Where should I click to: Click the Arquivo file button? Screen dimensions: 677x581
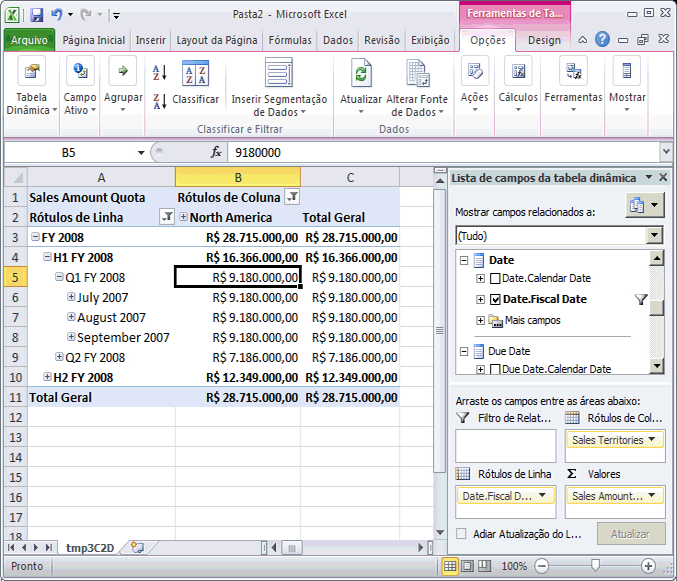[x=29, y=40]
